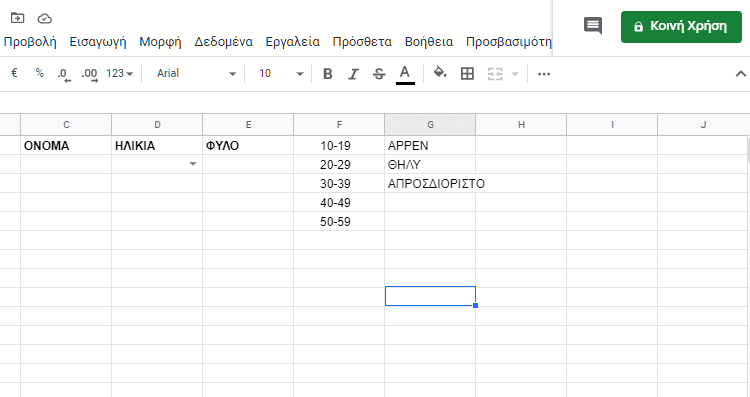The width and height of the screenshot is (750, 397).
Task: Select column D header
Action: (157, 125)
